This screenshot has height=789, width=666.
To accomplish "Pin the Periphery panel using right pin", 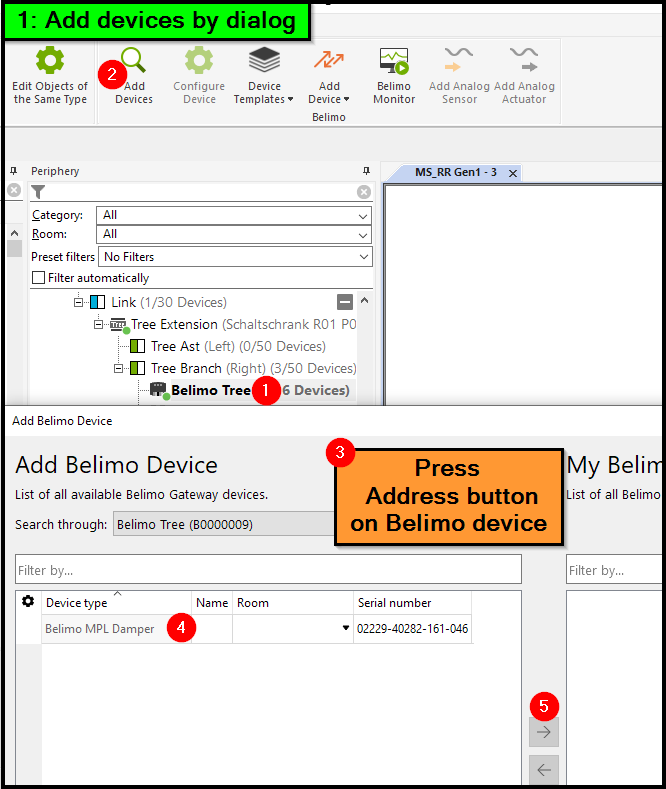I will point(366,171).
